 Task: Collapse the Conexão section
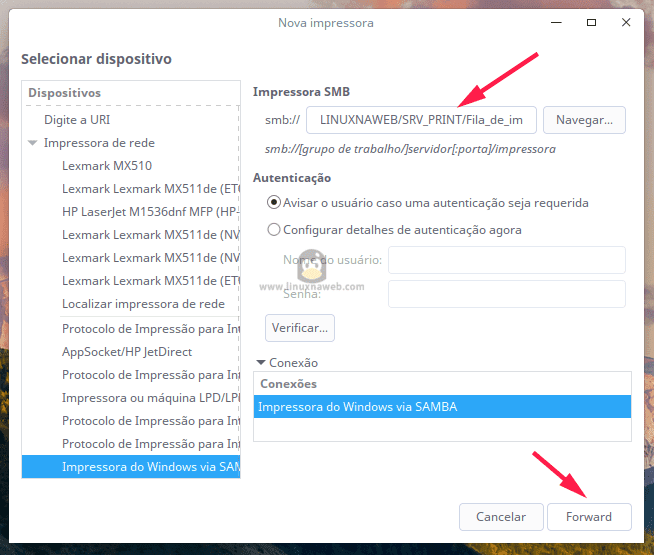click(x=261, y=362)
